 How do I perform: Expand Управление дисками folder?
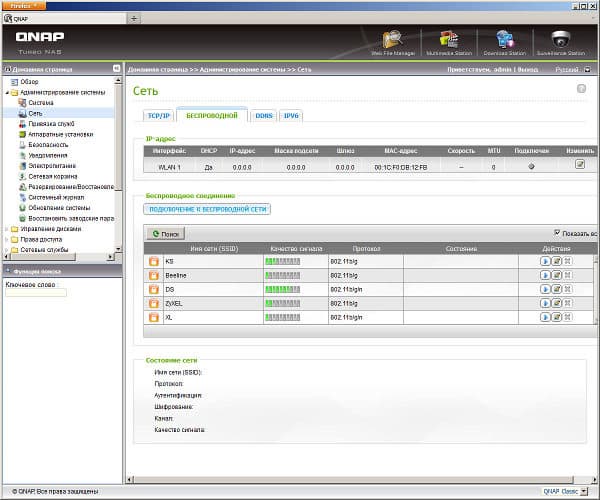point(7,229)
